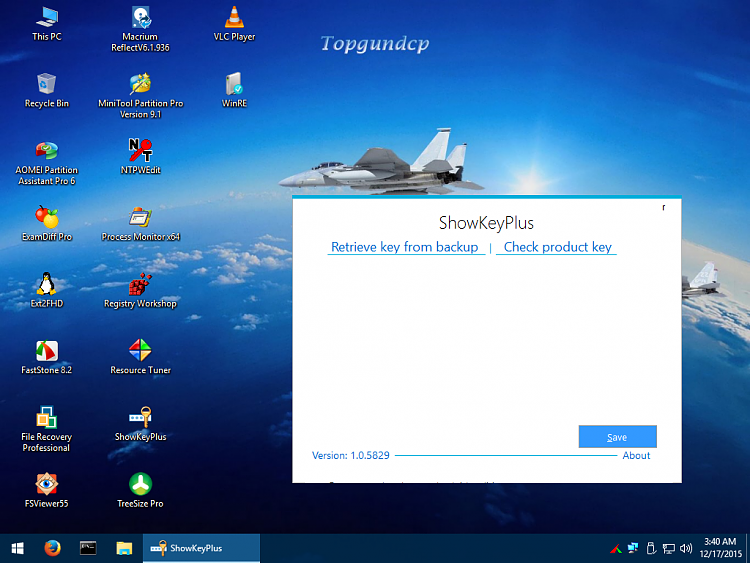Viewport: 750px width, 563px height.
Task: Launch VLC Player from desktop
Action: (234, 24)
